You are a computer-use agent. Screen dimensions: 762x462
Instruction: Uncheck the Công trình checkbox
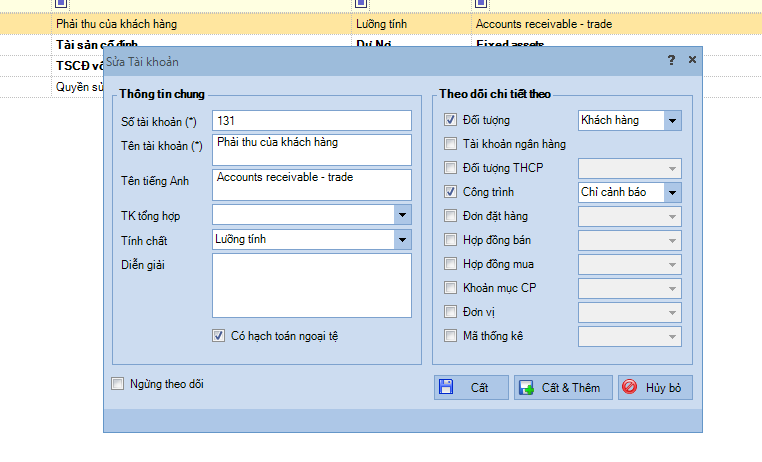click(450, 192)
